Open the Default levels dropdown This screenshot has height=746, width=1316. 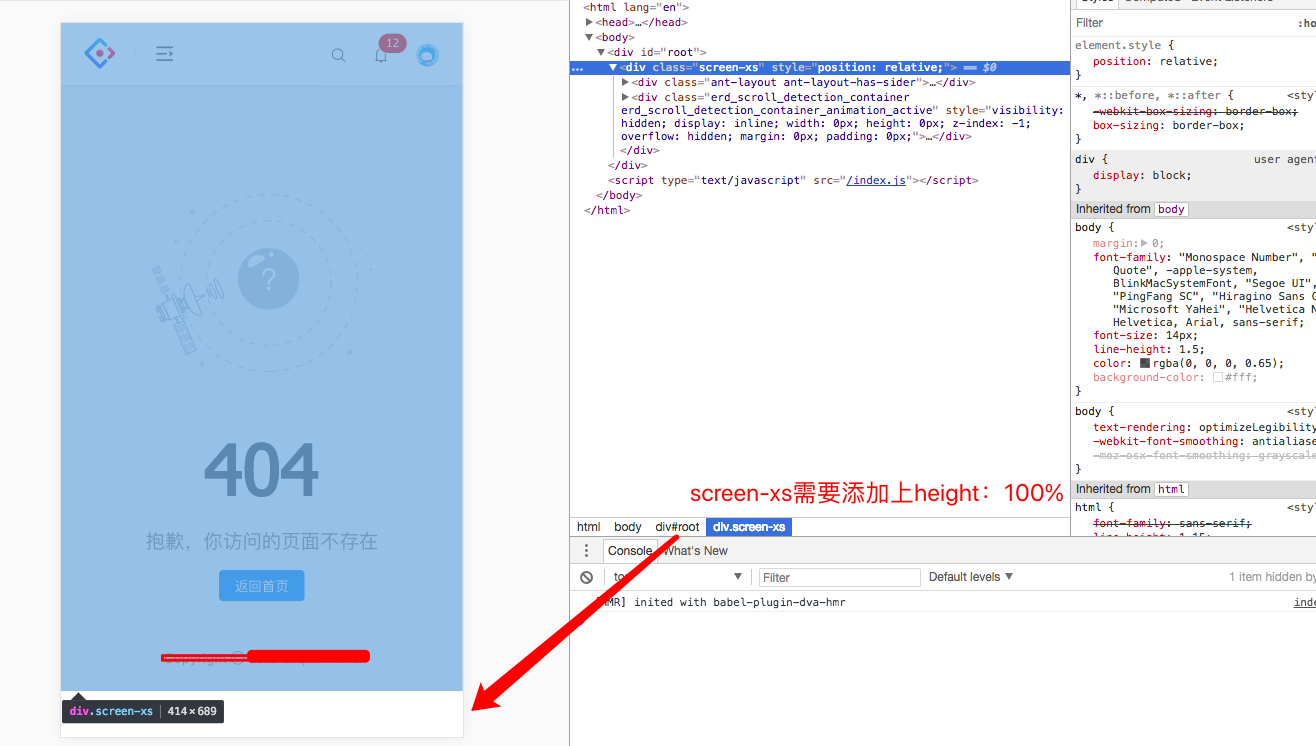coord(971,577)
